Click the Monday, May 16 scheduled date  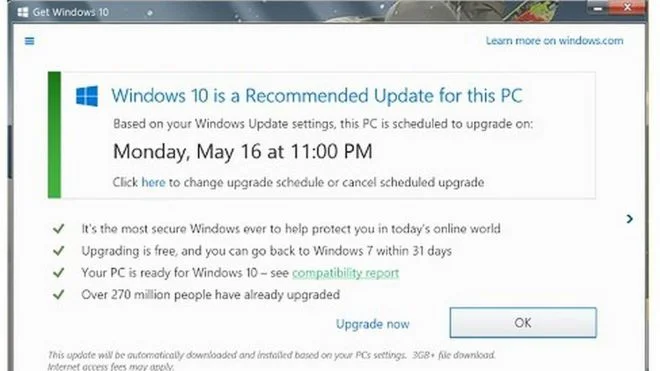(242, 151)
